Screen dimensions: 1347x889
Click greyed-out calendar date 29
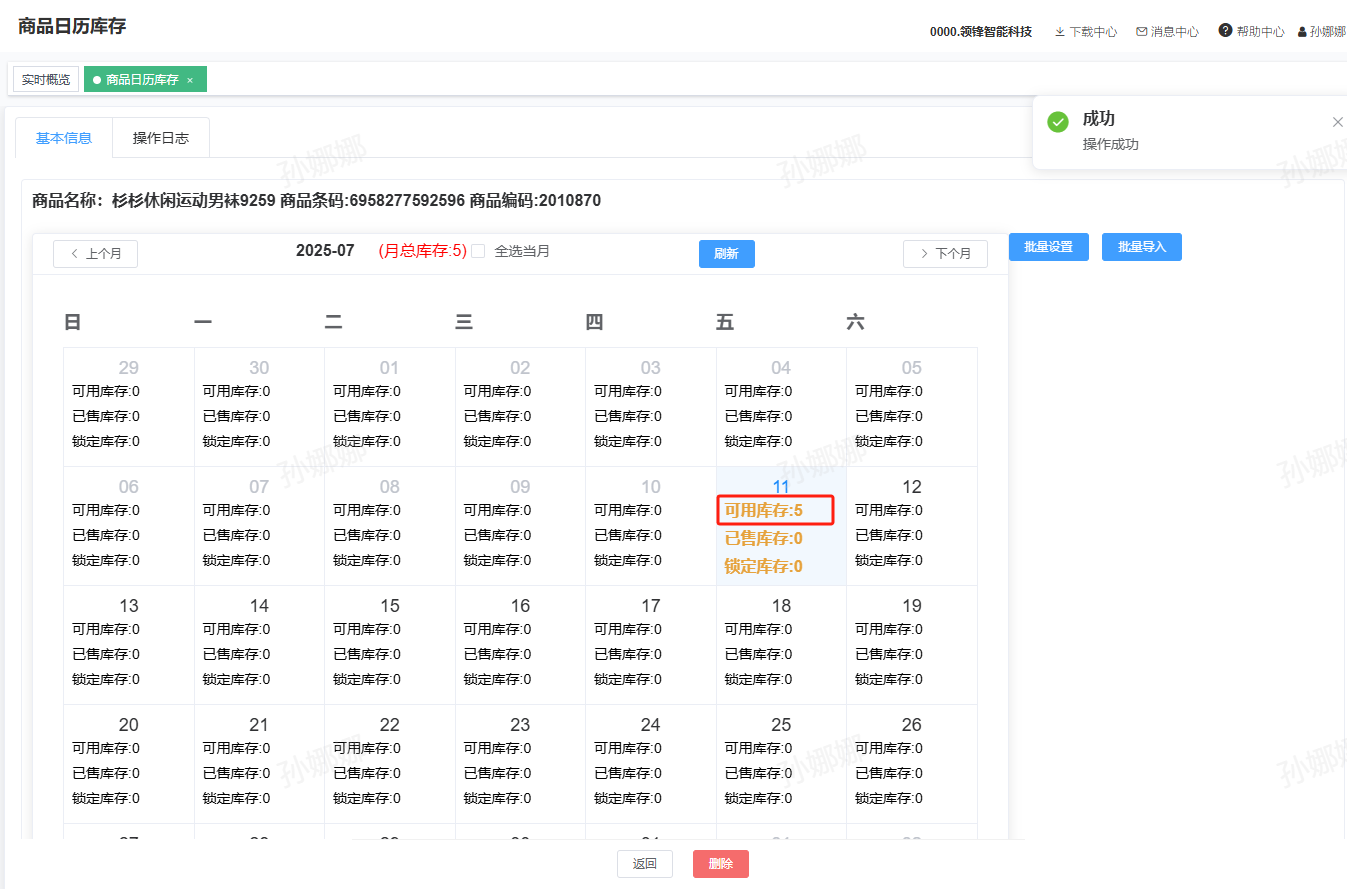click(129, 368)
